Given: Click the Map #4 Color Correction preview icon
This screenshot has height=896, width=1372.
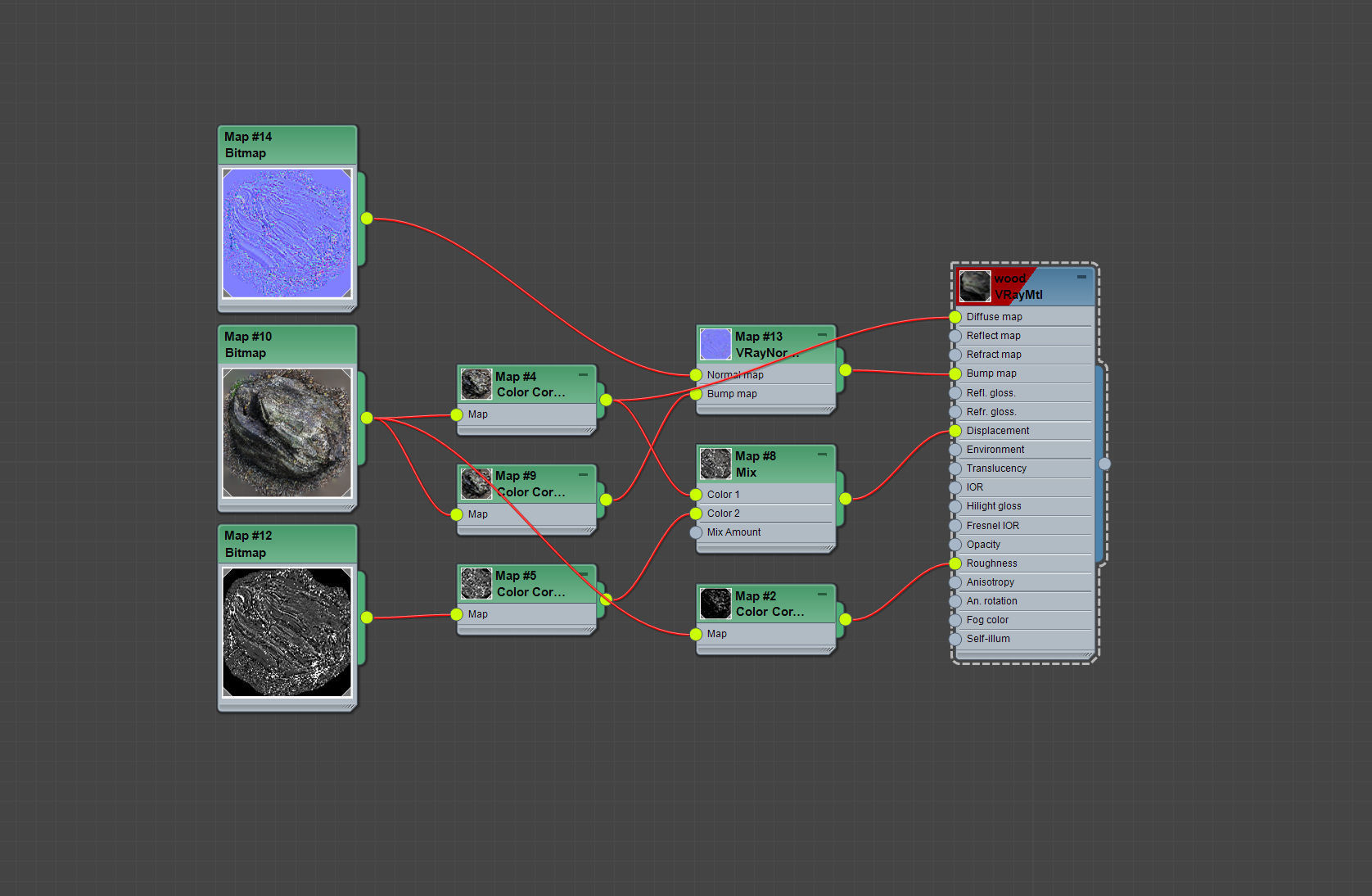Looking at the screenshot, I should [476, 383].
